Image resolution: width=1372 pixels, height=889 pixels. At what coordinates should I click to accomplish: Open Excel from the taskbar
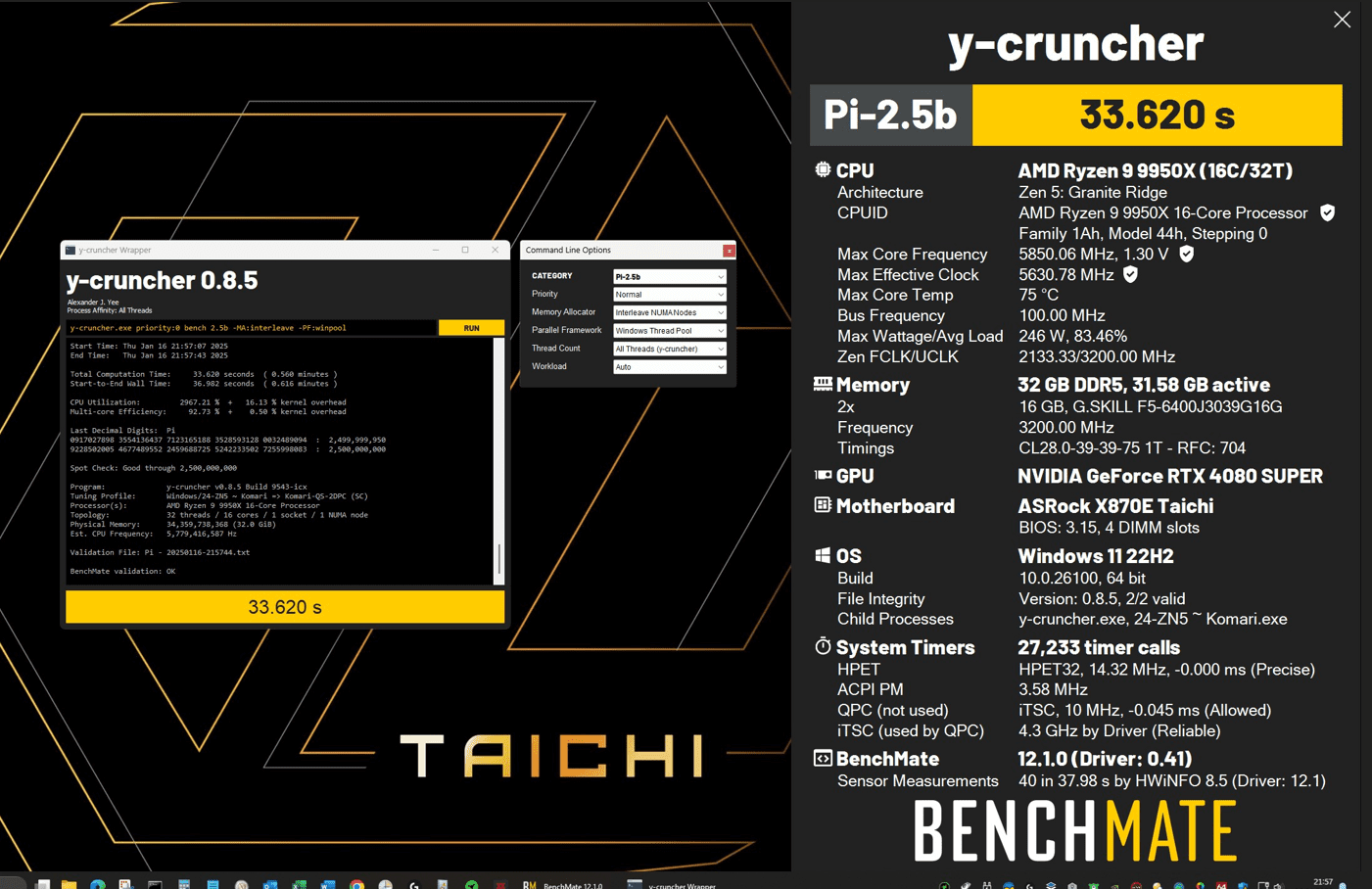[299, 883]
